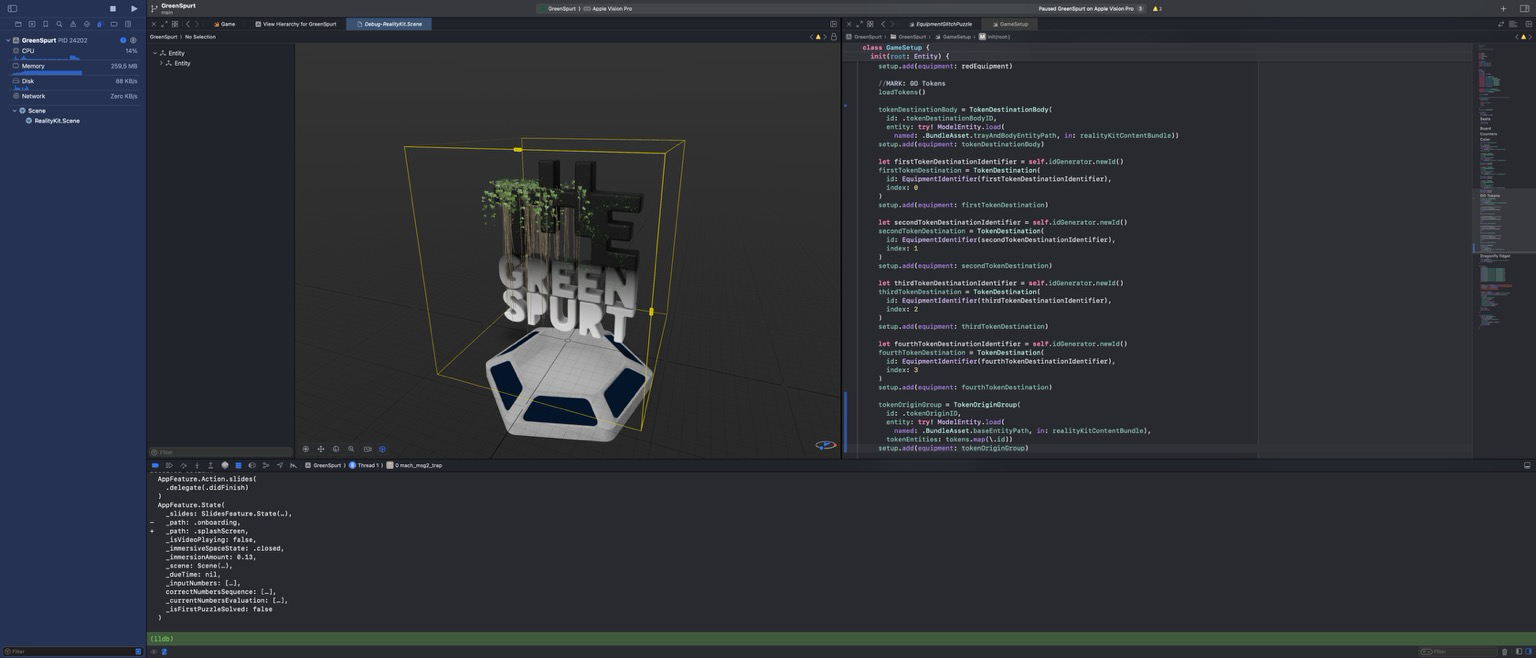This screenshot has width=1536, height=658.
Task: Click the zoom magnifier in scene viewer
Action: click(x=351, y=449)
